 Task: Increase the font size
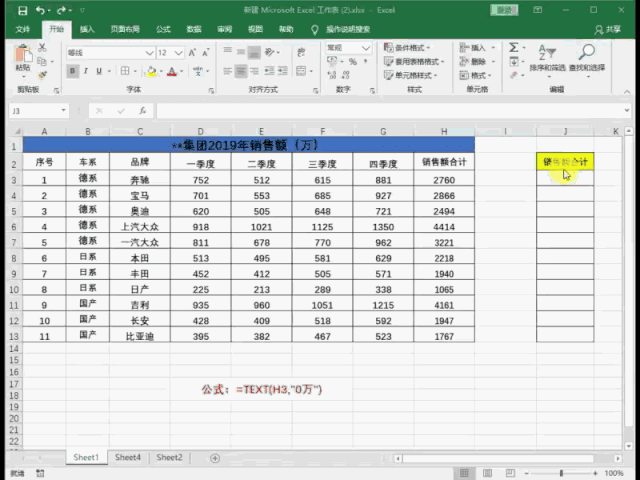[x=192, y=53]
